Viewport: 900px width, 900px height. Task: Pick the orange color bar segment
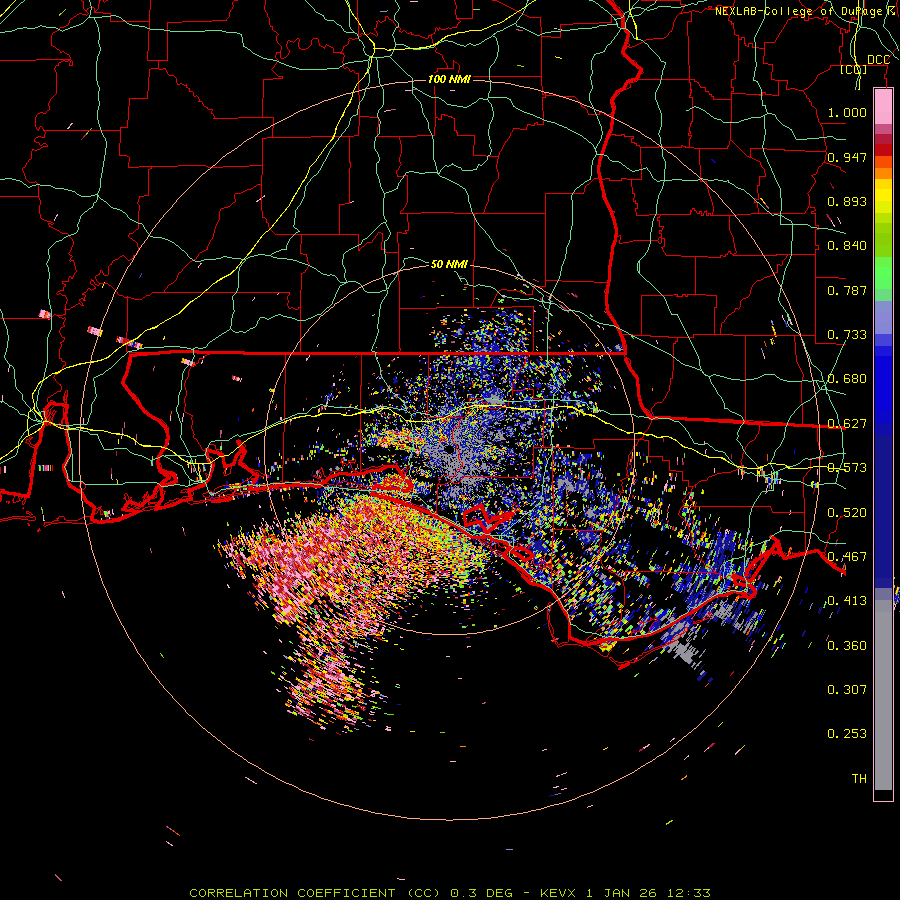coord(883,173)
